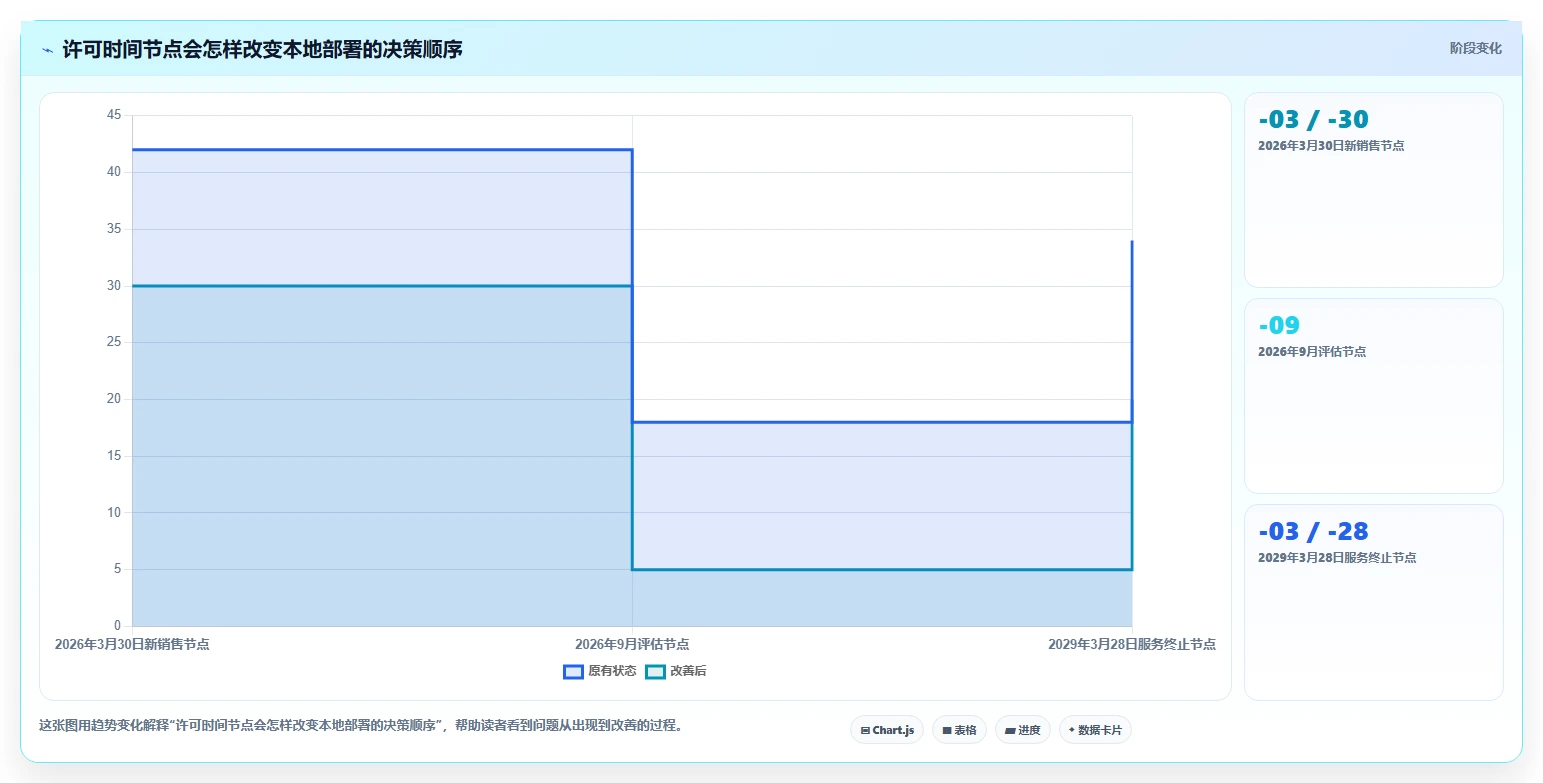This screenshot has height=783, width=1543.
Task: Click the 2029年3月28日服务终止节点 card caption
Action: [1337, 557]
